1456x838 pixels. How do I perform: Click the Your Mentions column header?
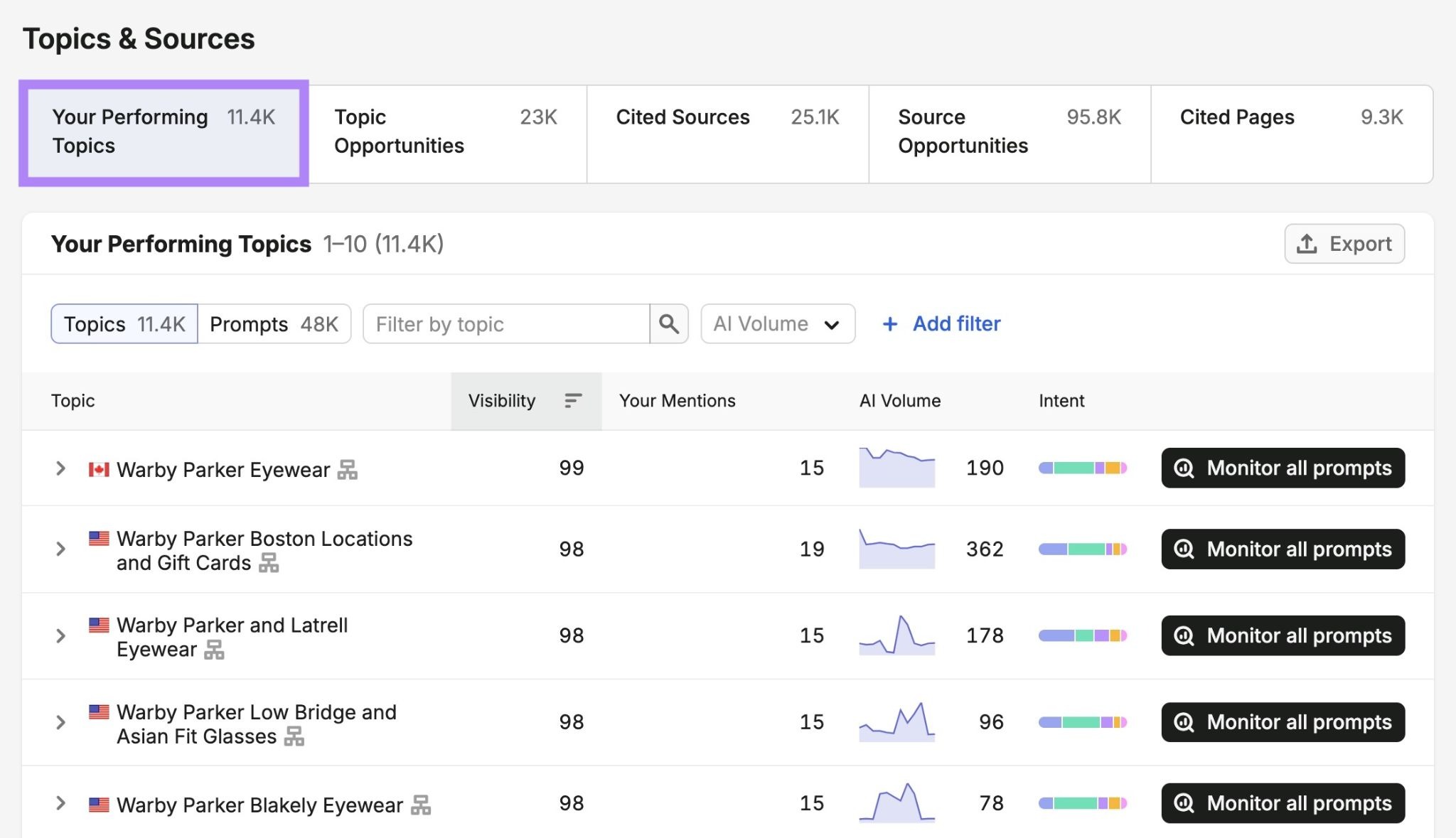coord(677,401)
